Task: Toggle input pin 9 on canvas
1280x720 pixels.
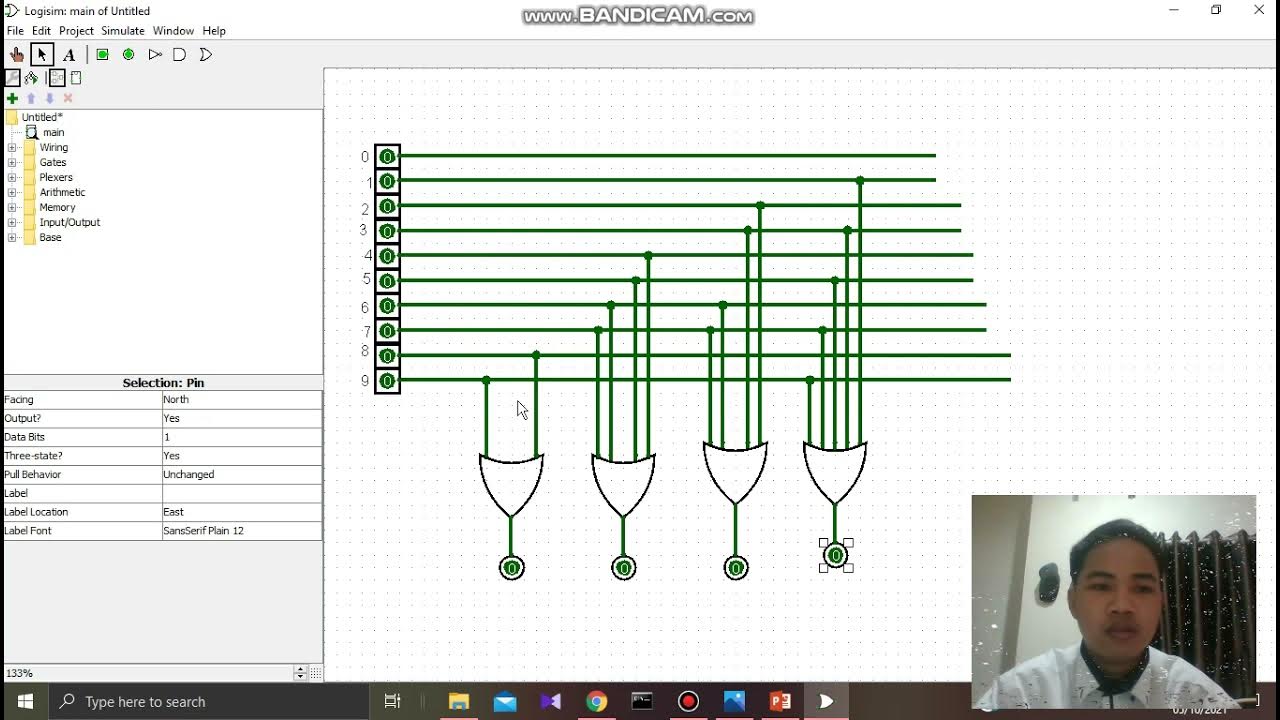Action: 387,381
